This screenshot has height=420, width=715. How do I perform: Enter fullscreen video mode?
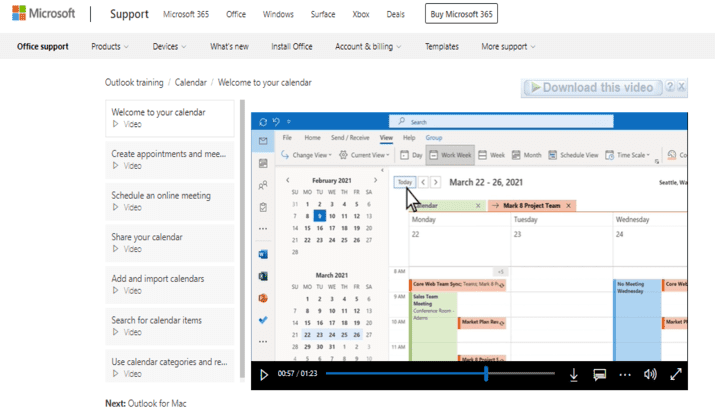point(676,374)
